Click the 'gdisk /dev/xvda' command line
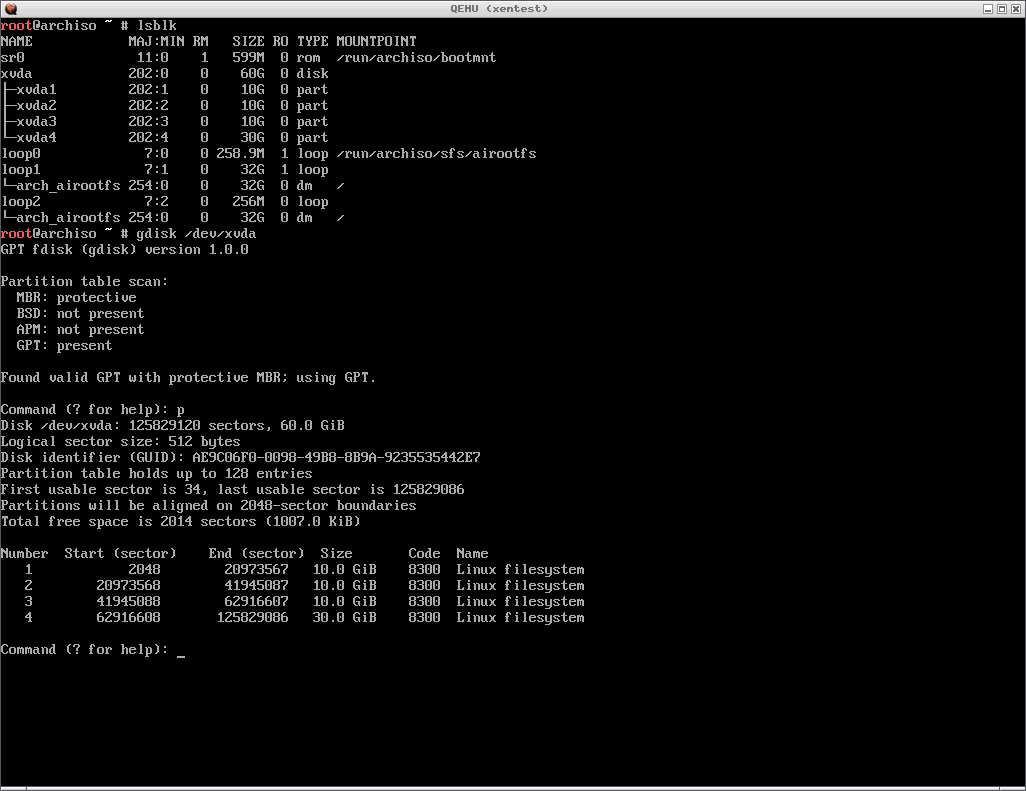 [x=196, y=234]
